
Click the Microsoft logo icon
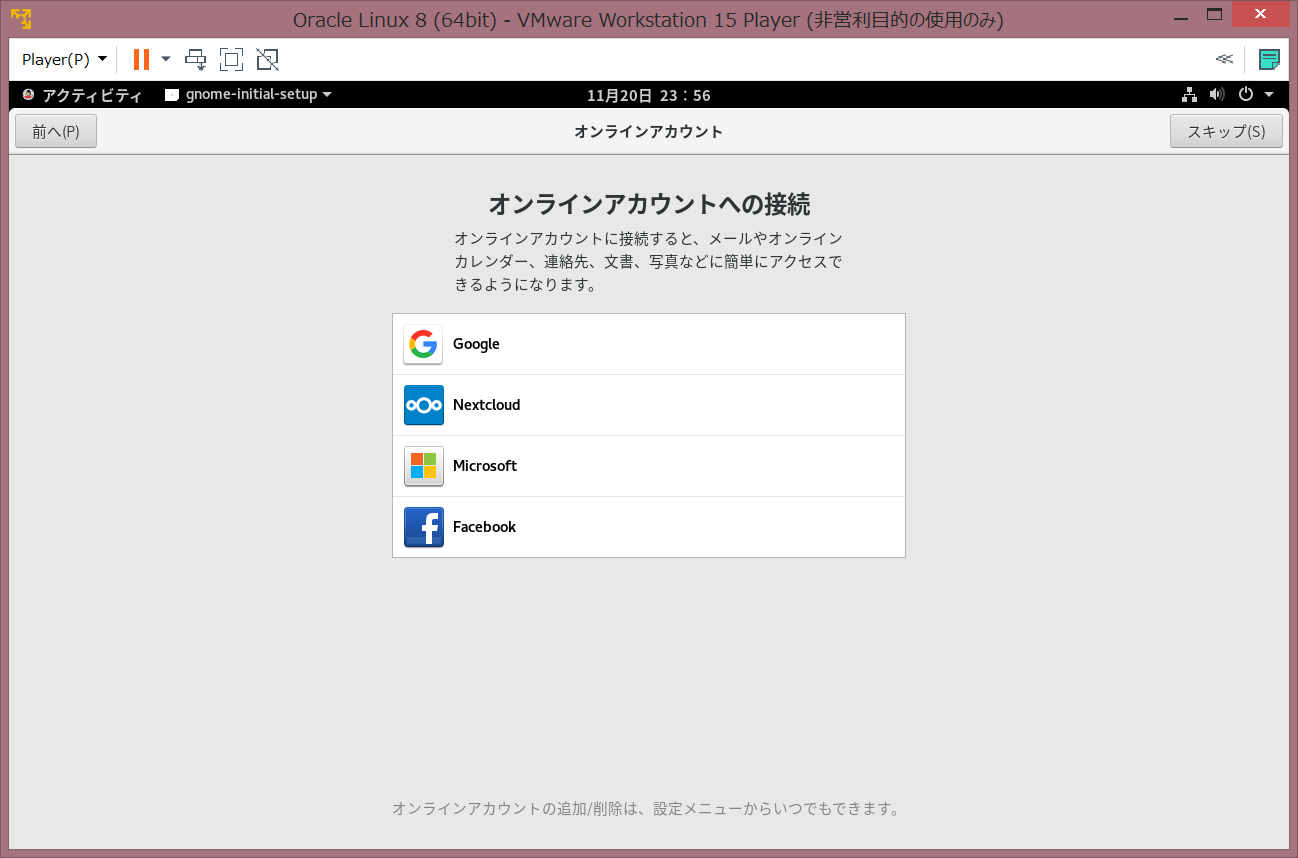click(423, 466)
